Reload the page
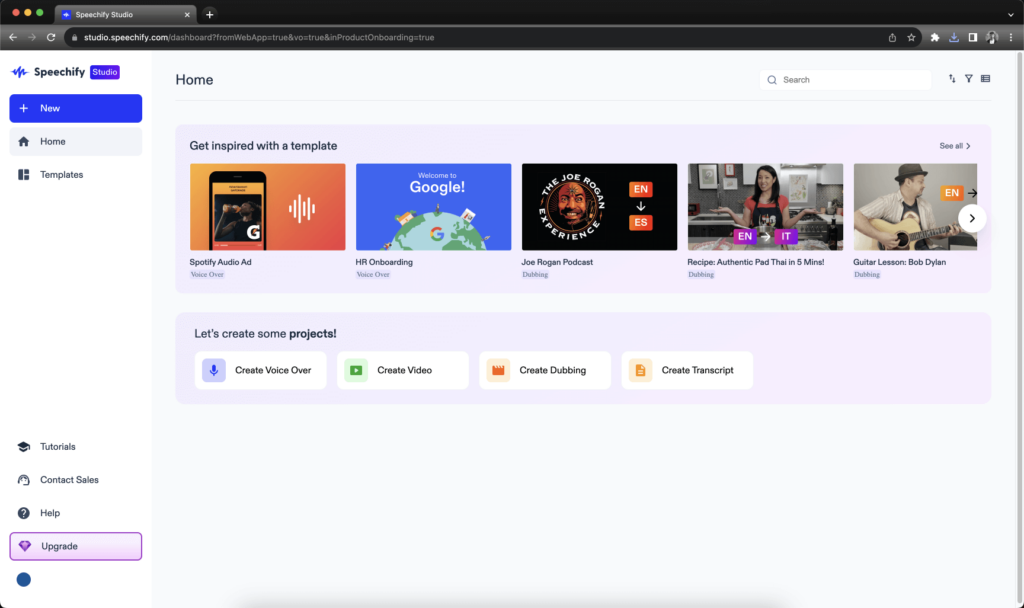The width and height of the screenshot is (1024, 608). [x=51, y=37]
